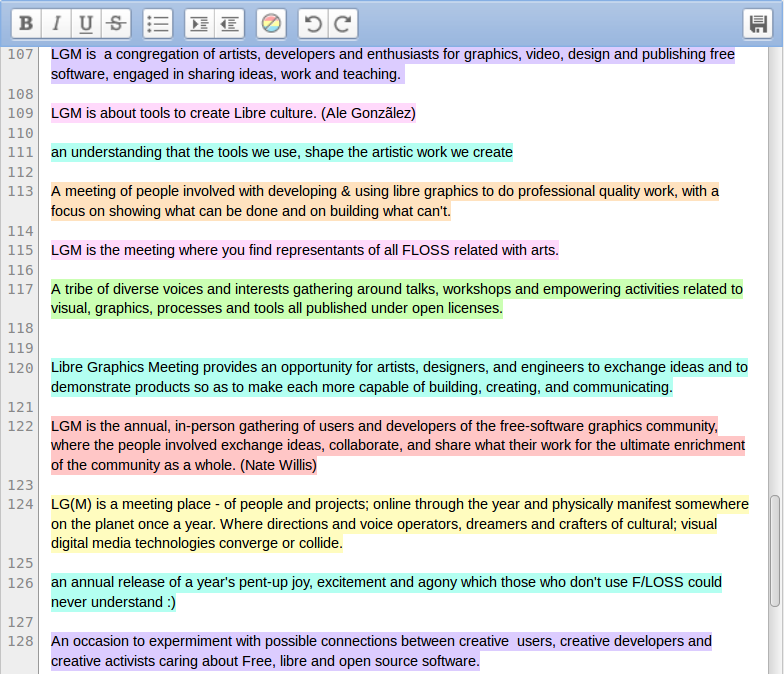The width and height of the screenshot is (784, 674).
Task: Click line number 122 in gutter
Action: (x=20, y=426)
